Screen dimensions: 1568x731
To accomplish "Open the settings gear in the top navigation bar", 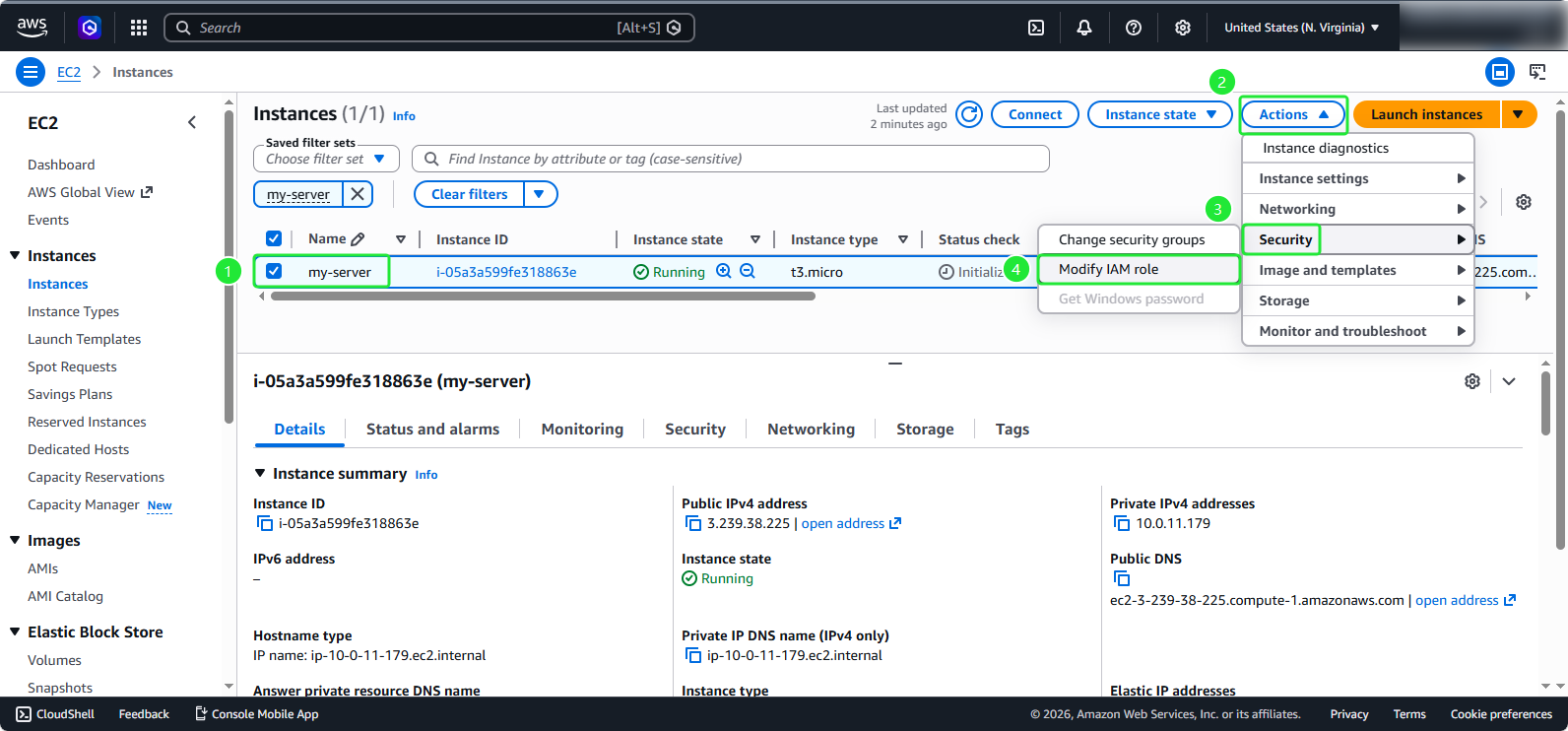I will pyautogui.click(x=1183, y=28).
